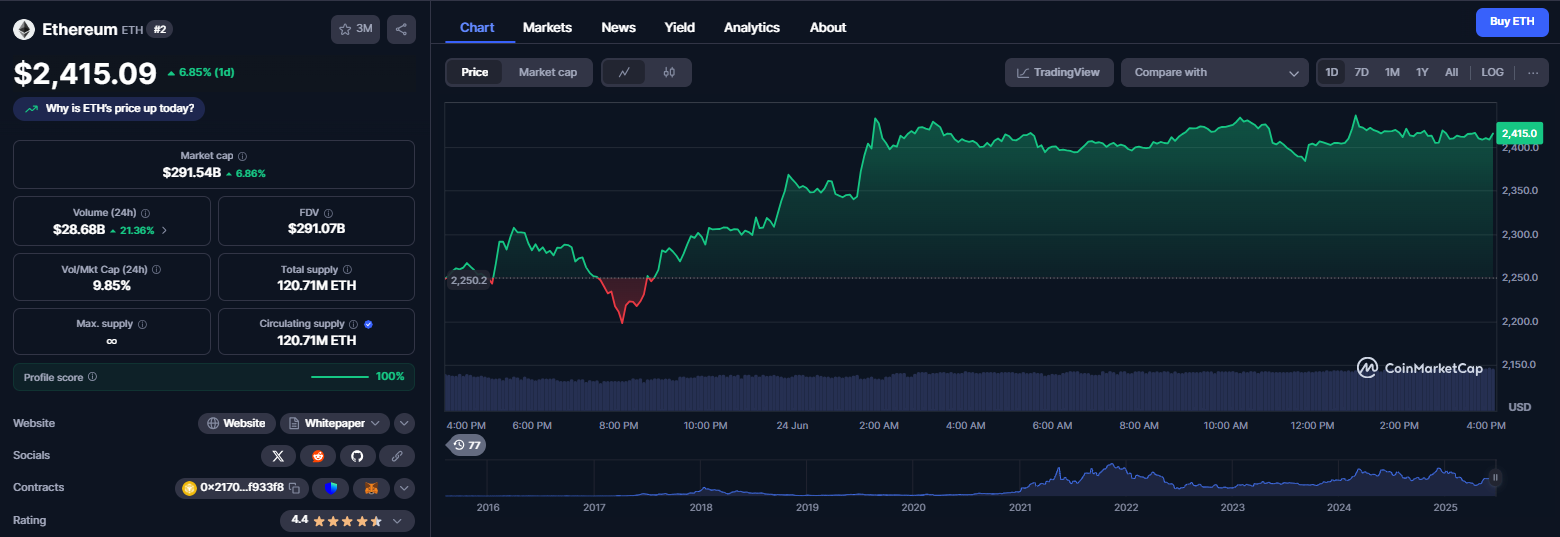Expand more website links chevron
The width and height of the screenshot is (1560, 537).
[404, 423]
